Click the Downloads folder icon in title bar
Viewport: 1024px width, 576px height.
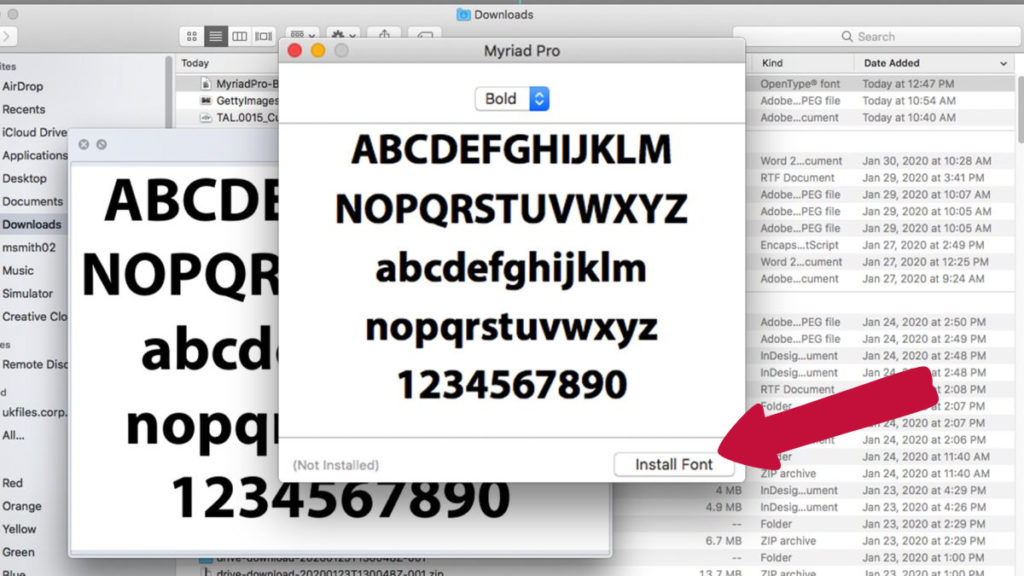463,14
